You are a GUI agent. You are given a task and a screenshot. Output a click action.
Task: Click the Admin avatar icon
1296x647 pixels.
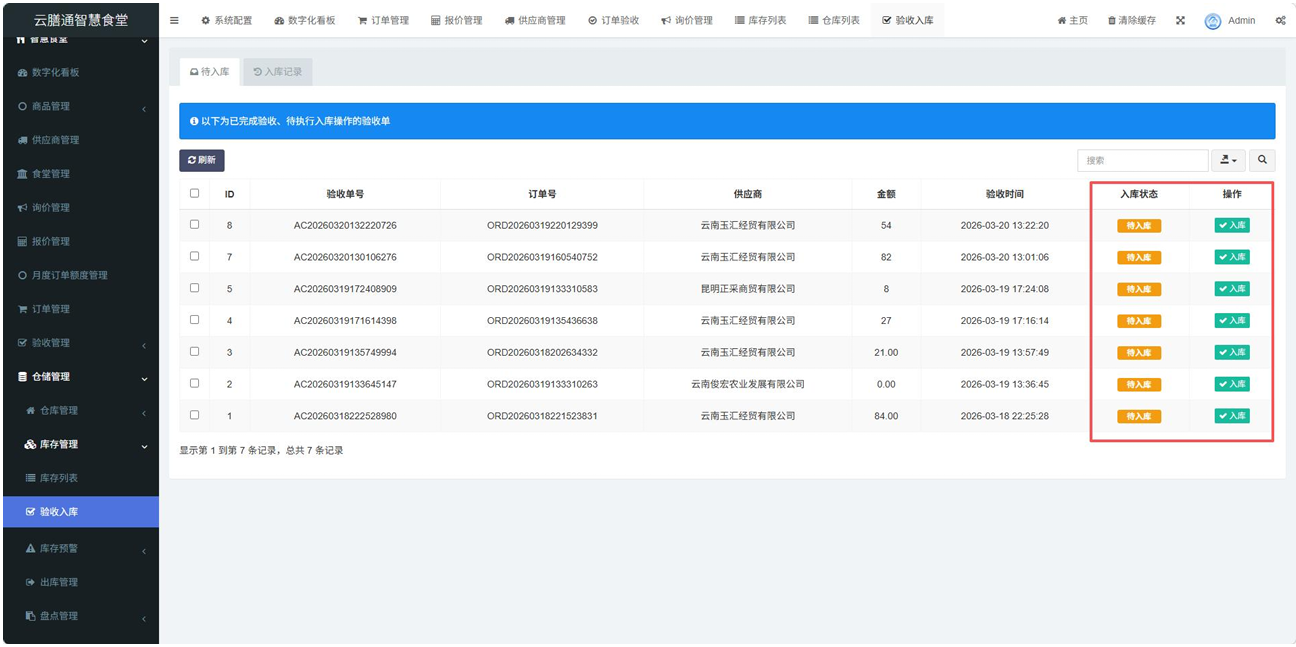click(x=1213, y=21)
